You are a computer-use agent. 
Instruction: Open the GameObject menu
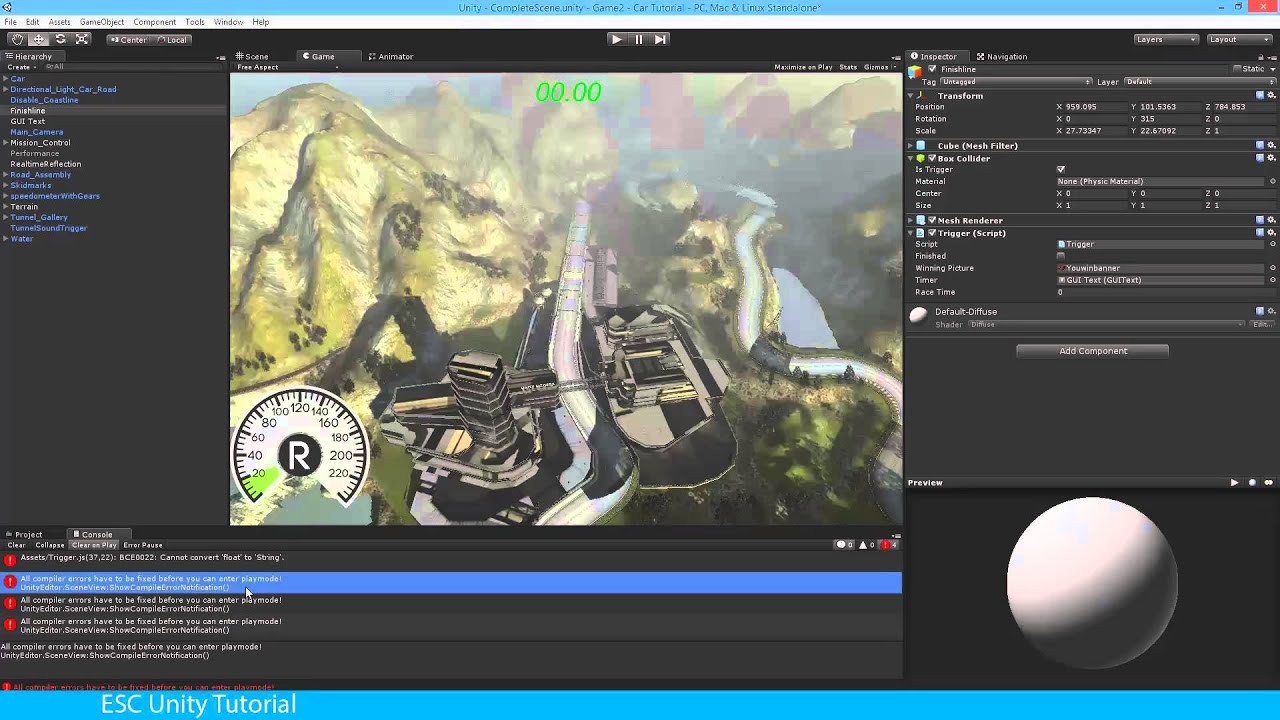101,22
